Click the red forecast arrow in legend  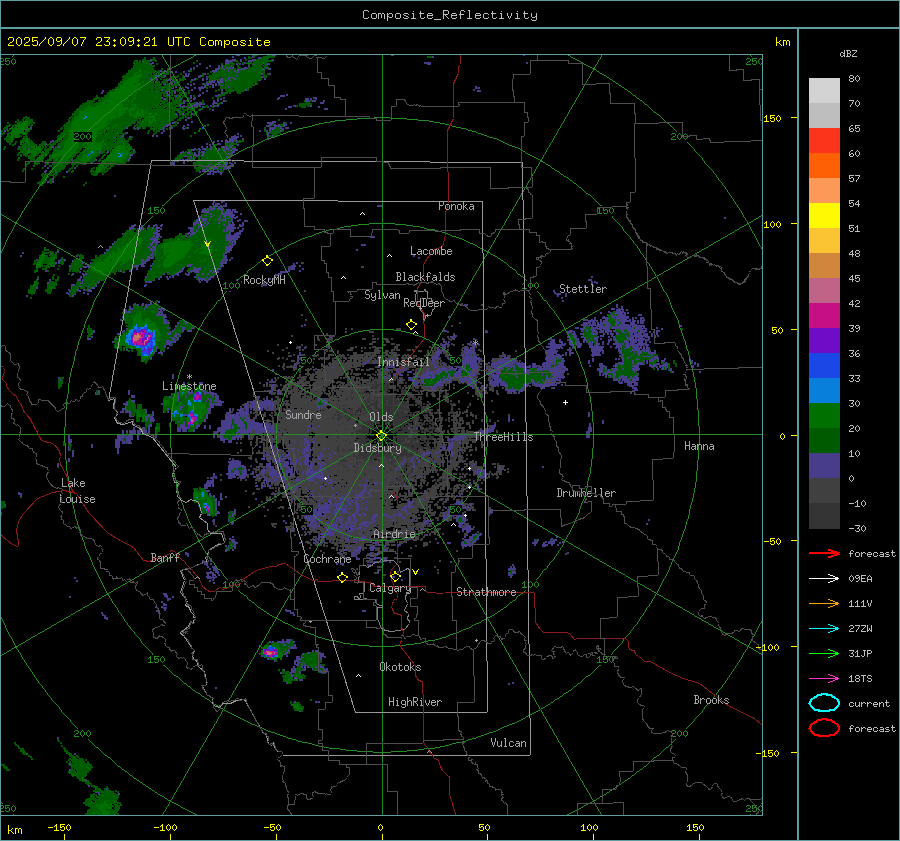824,553
